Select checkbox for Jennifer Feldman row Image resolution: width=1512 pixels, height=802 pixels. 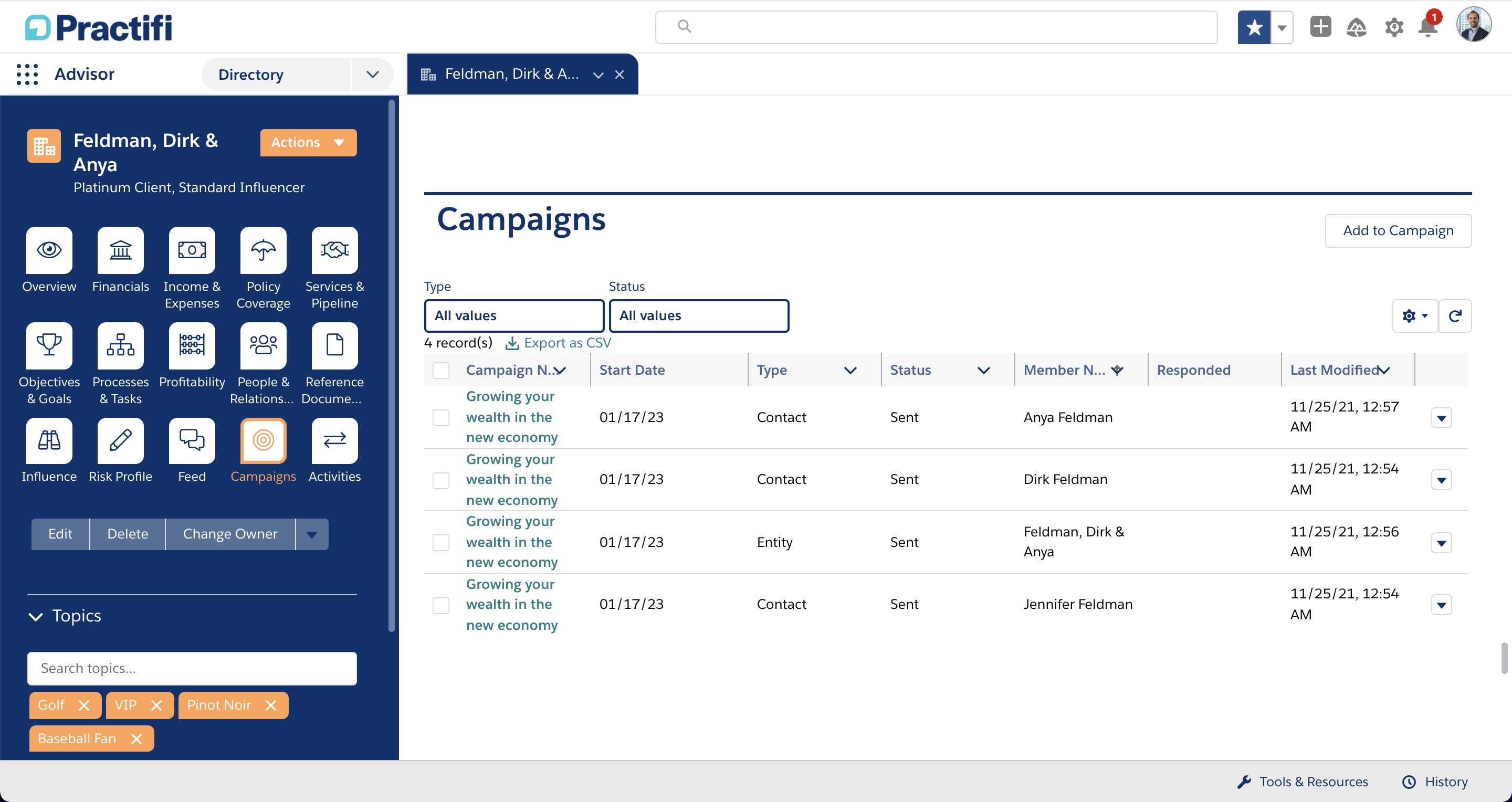pos(441,605)
